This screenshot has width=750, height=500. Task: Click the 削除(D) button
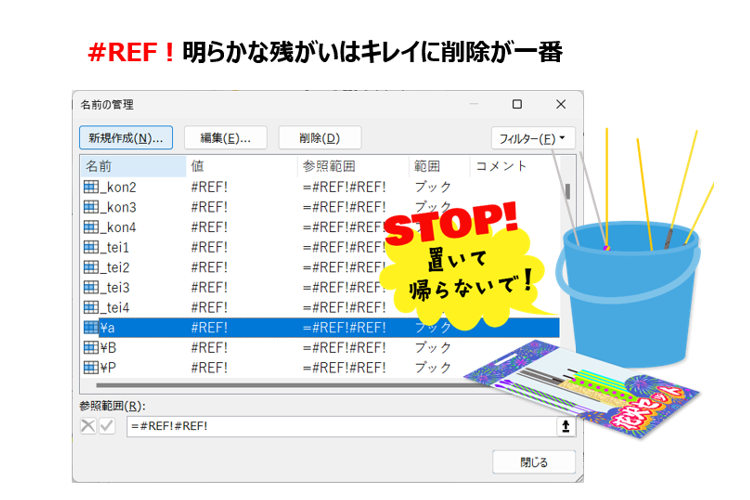pos(320,138)
